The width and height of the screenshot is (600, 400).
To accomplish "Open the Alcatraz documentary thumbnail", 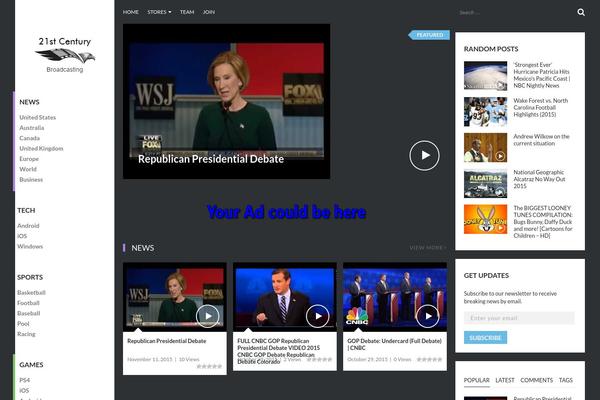I will pos(485,184).
